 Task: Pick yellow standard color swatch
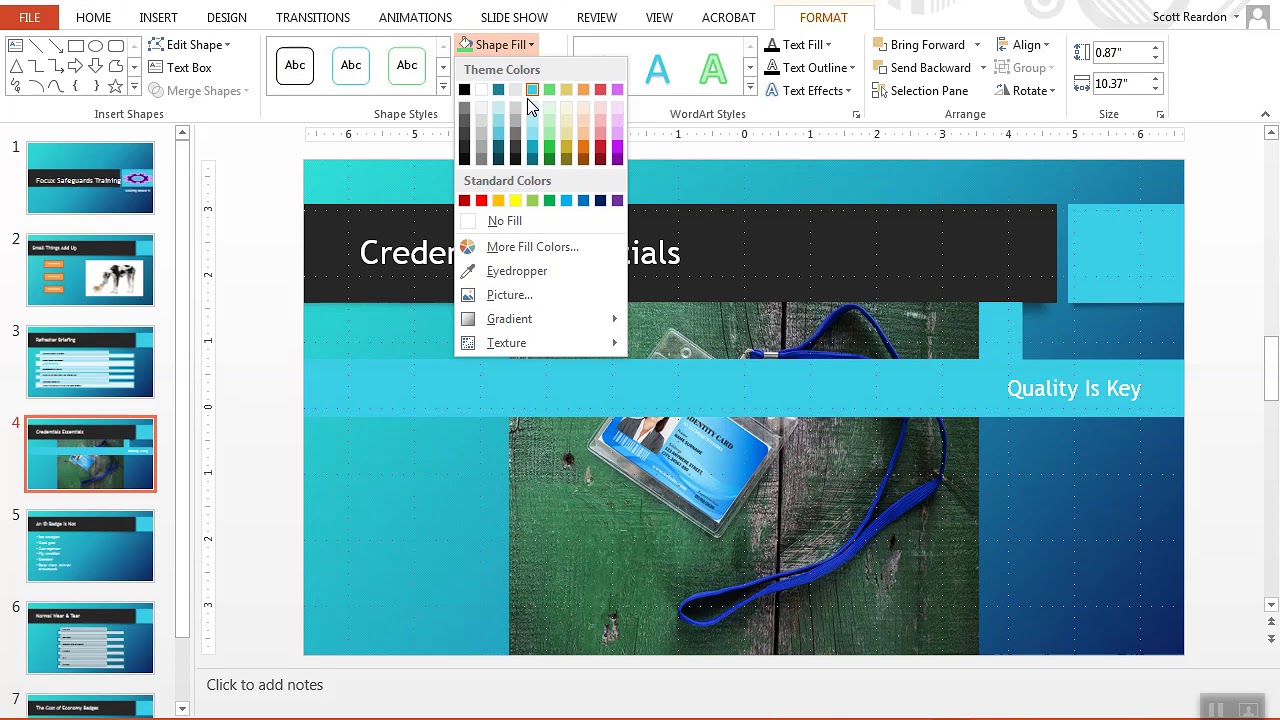[515, 201]
